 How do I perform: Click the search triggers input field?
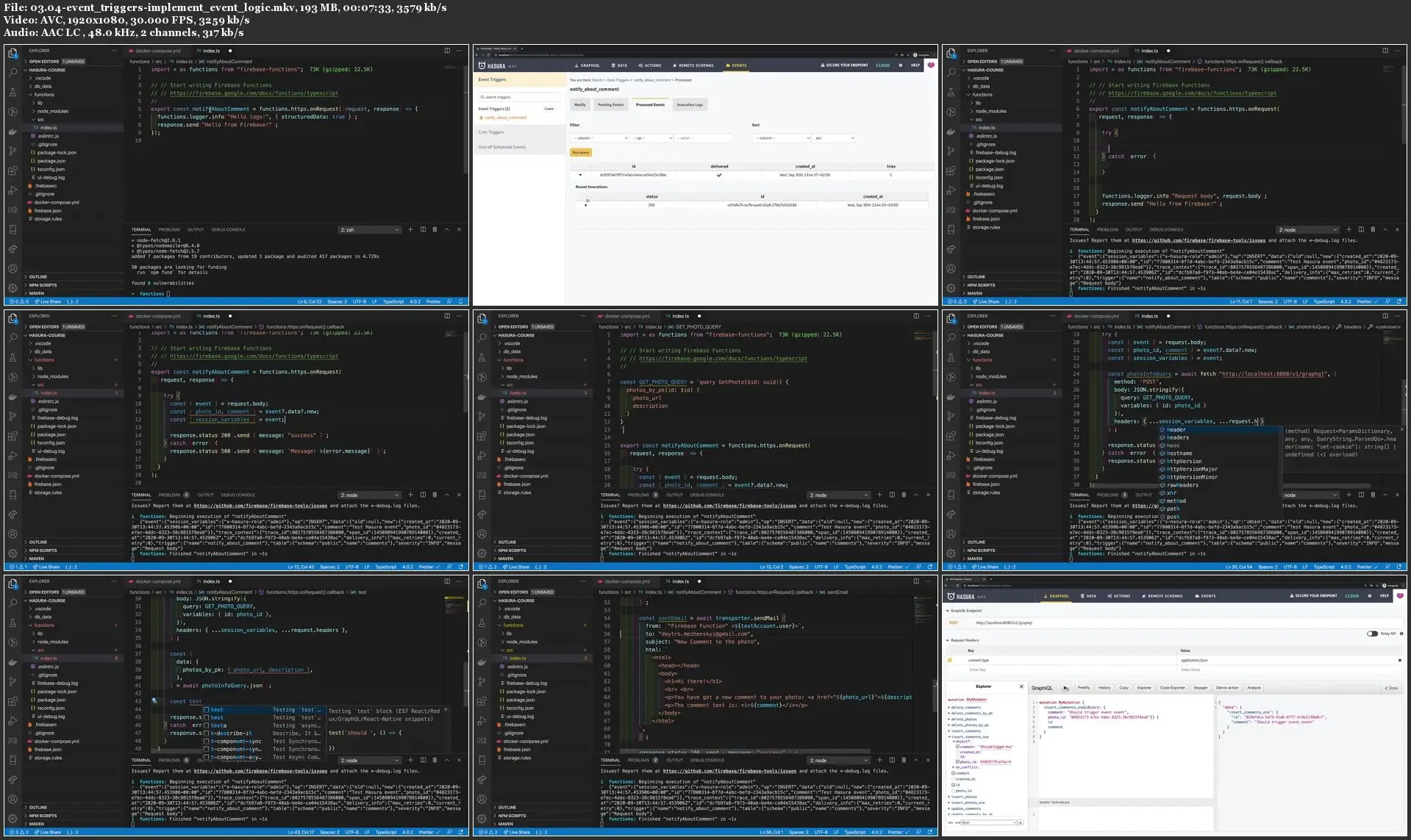(519, 97)
